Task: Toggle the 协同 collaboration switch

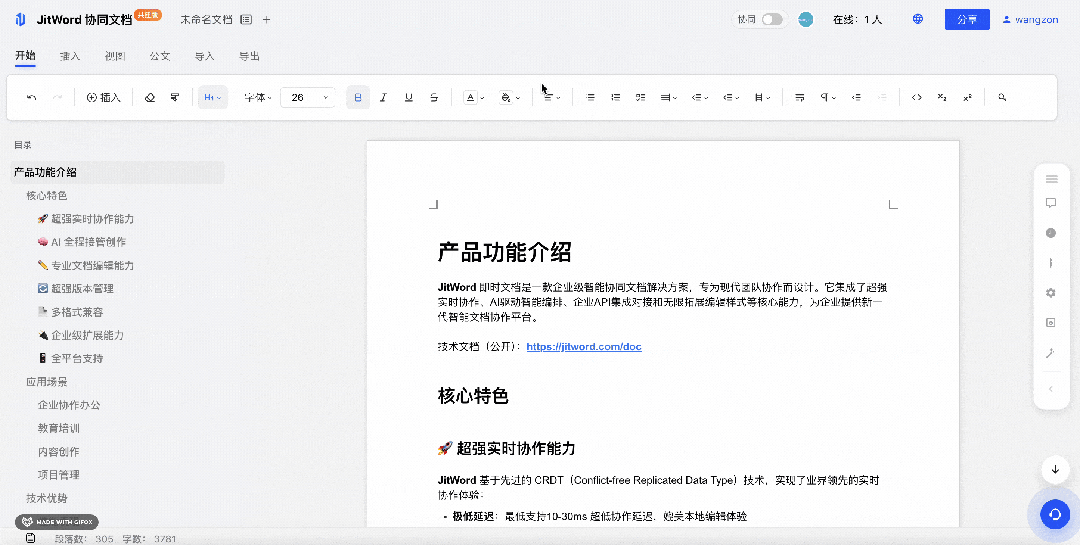Action: [772, 19]
